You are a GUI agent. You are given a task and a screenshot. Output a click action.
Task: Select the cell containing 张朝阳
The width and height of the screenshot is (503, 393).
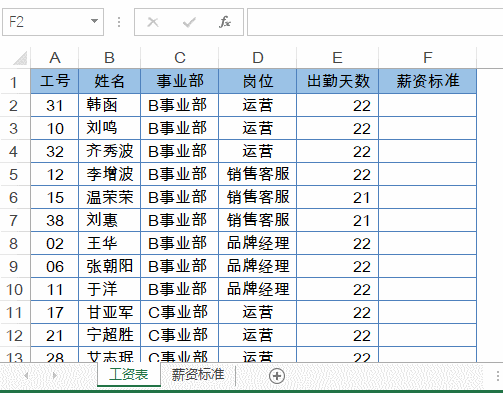(x=110, y=266)
